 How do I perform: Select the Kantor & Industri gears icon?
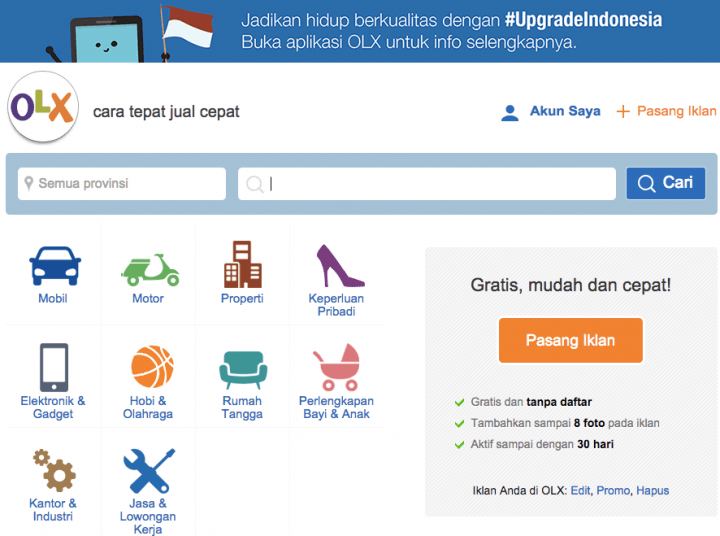click(x=55, y=470)
